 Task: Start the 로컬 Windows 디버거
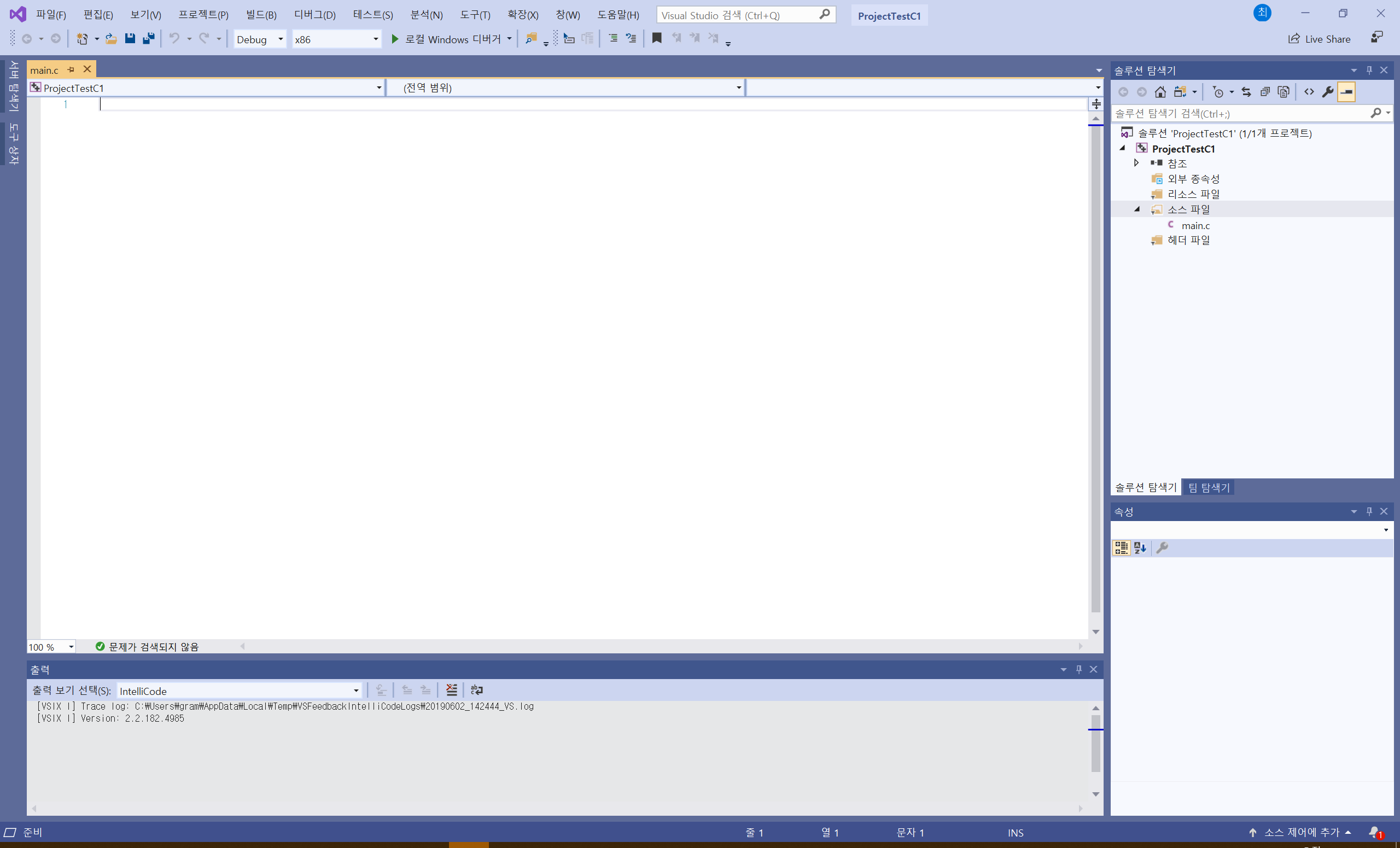coord(446,39)
